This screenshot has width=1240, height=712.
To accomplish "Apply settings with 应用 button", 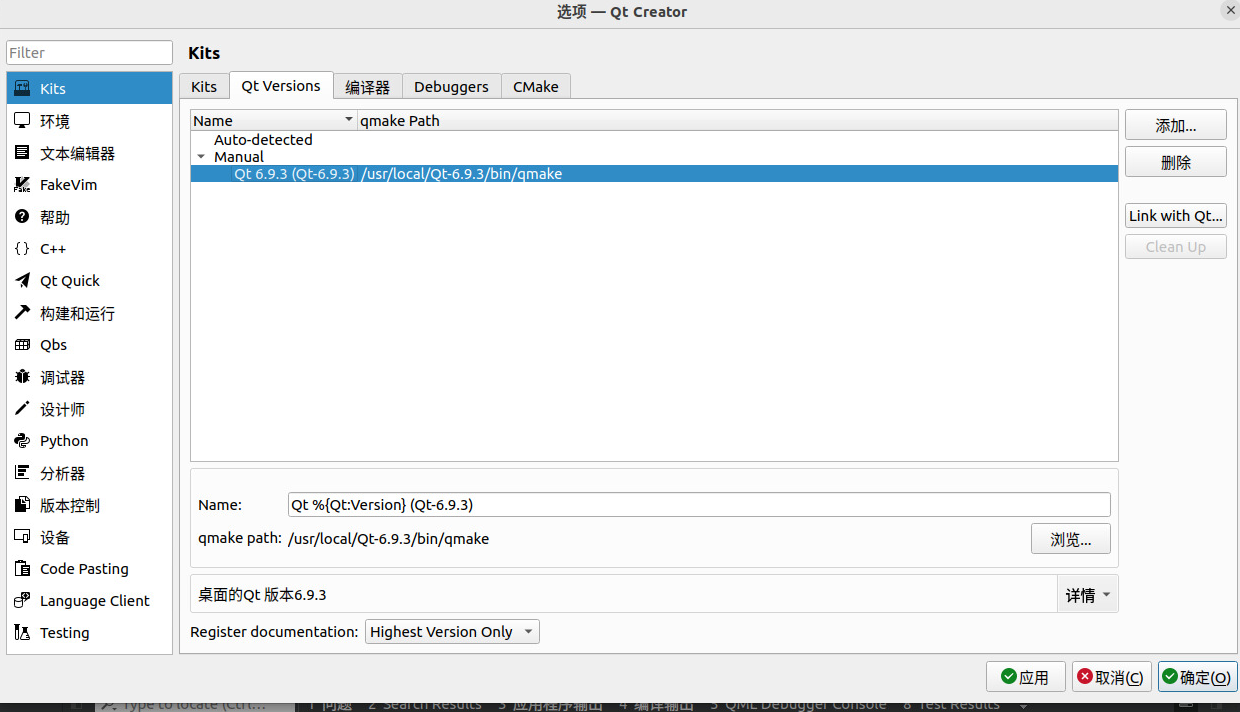I will [1025, 677].
